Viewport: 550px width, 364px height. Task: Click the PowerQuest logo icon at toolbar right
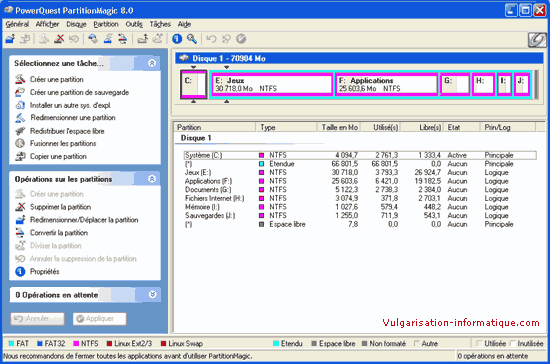pyautogui.click(x=537, y=40)
